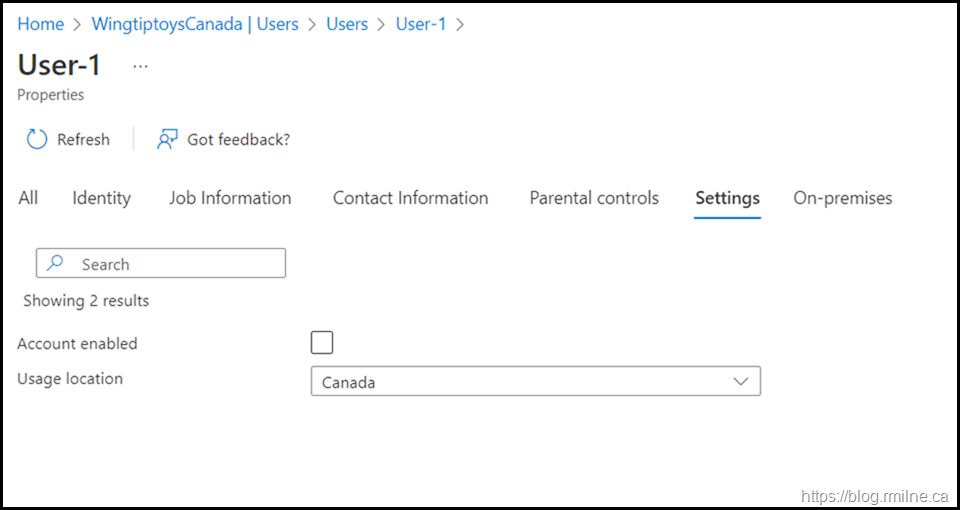Click the feedback person icon
Screen dimensions: 960x510
[x=167, y=139]
